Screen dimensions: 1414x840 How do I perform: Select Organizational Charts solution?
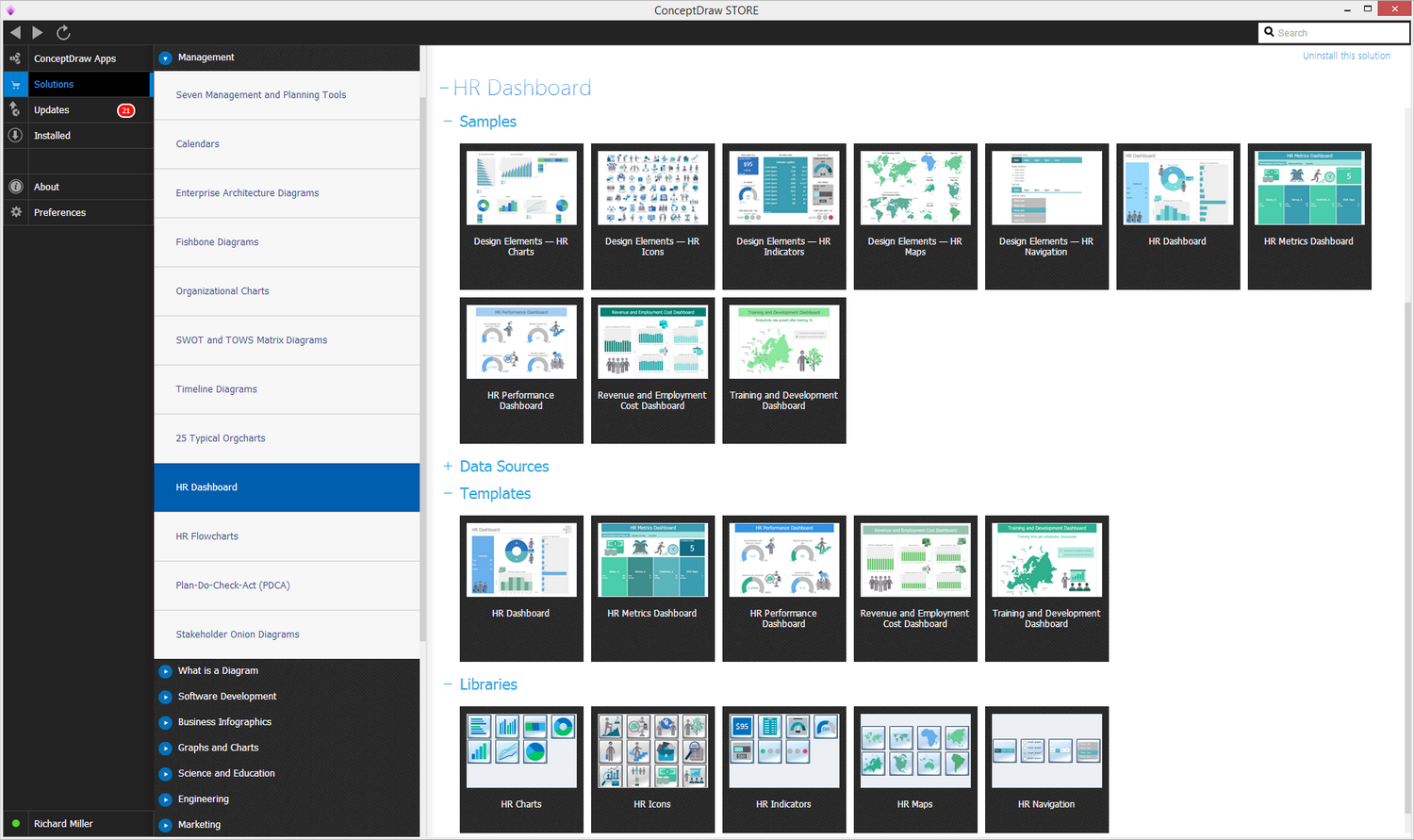tap(287, 291)
